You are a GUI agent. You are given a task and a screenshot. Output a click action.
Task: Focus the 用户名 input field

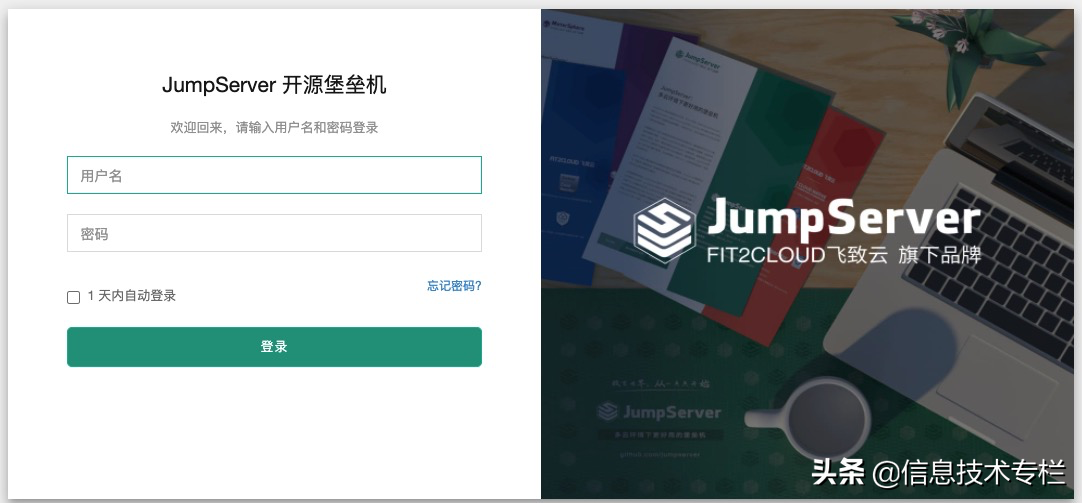tap(274, 175)
